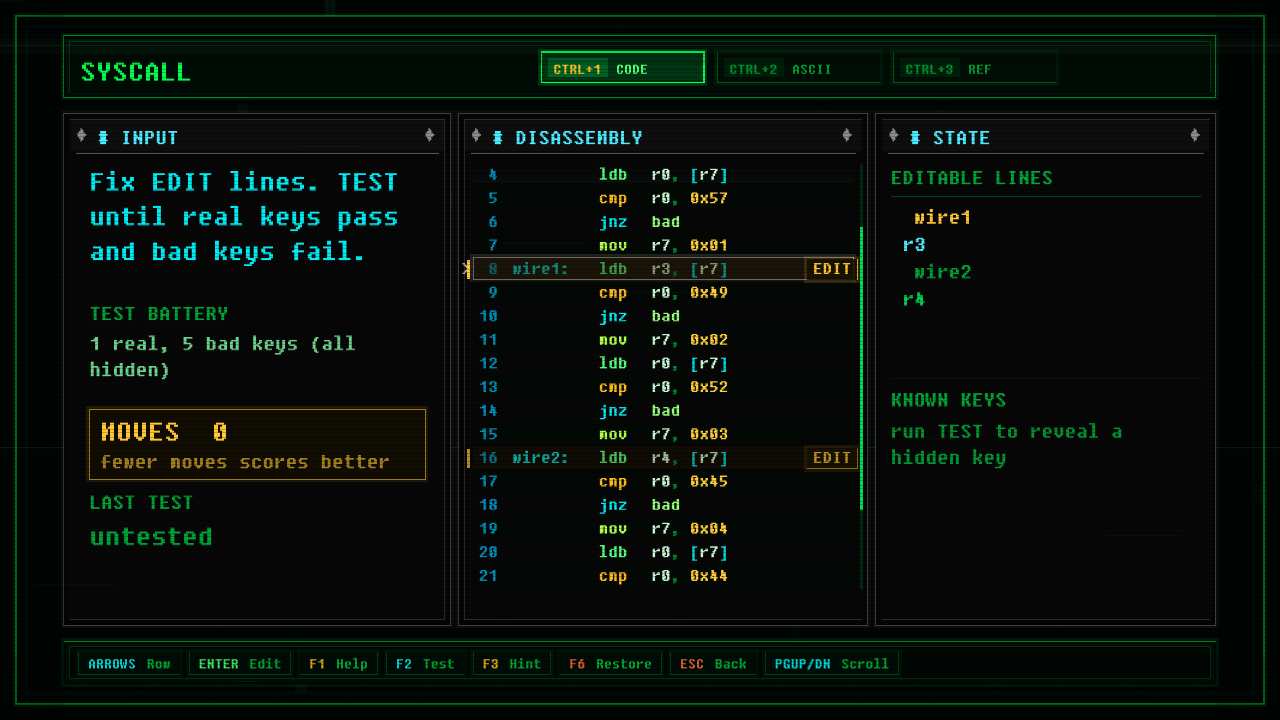Click the '1 real, 5 bad keys' text
This screenshot has height=720, width=1280.
coord(222,357)
